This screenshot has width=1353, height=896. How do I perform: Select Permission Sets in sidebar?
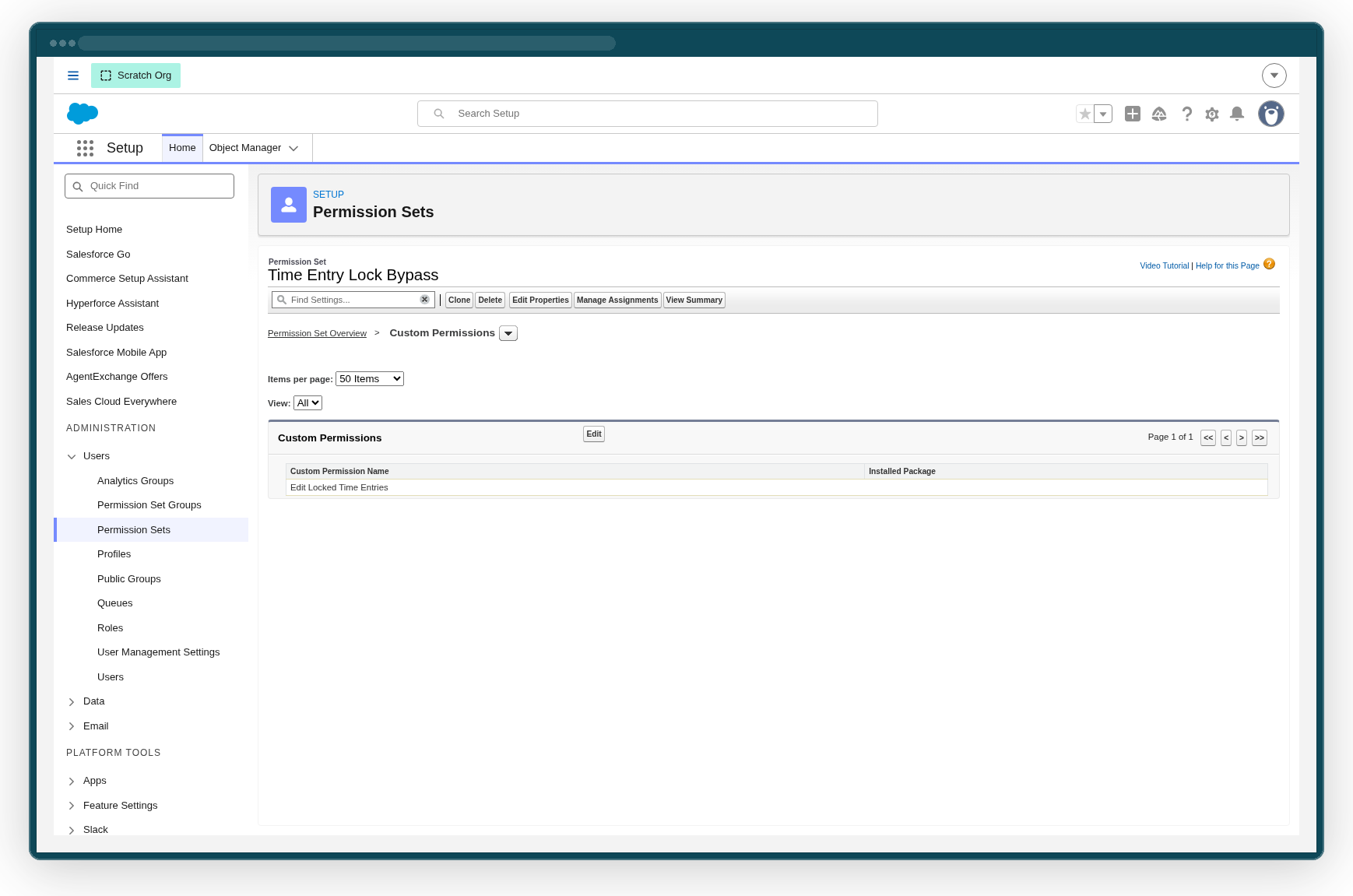[x=151, y=529]
